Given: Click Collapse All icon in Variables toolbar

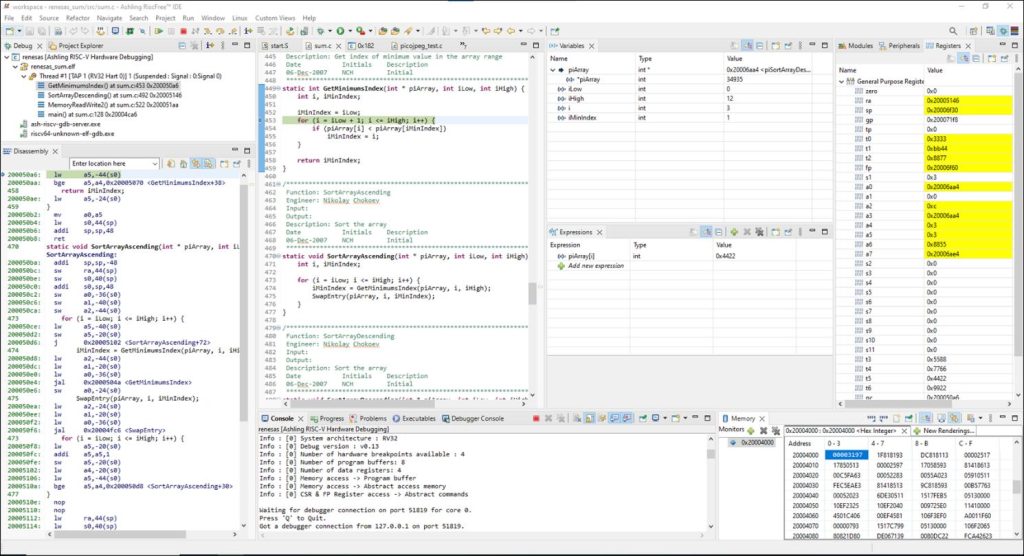Looking at the screenshot, I should click(759, 46).
